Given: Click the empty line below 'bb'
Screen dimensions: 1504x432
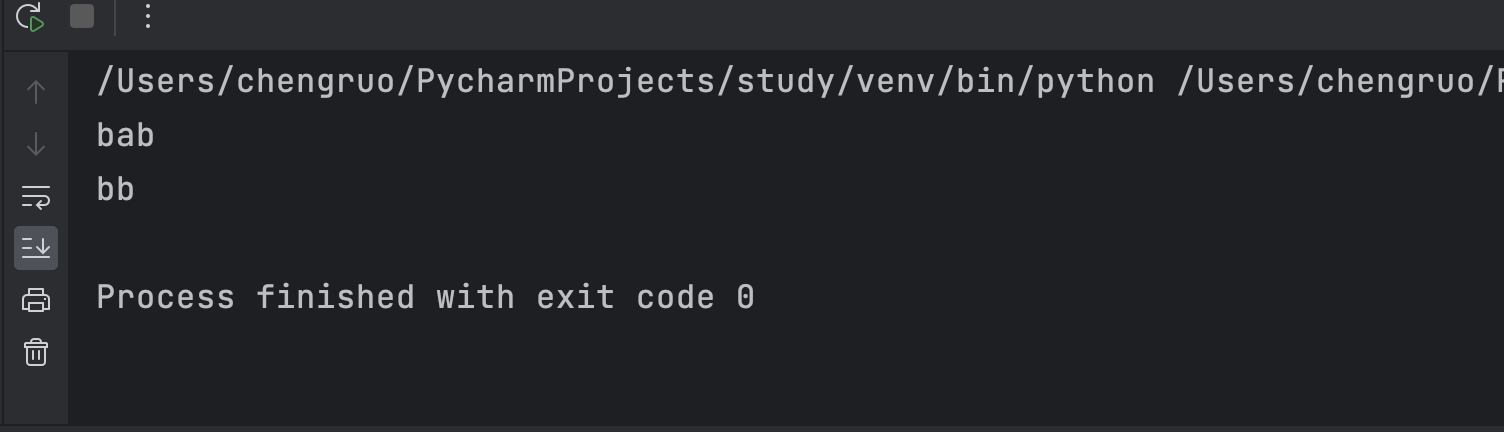Looking at the screenshot, I should pyautogui.click(x=785, y=243).
